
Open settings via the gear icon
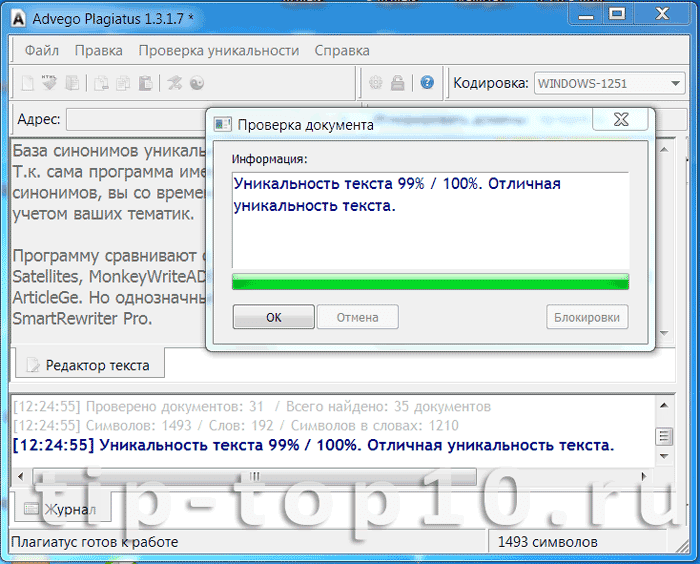pos(375,83)
